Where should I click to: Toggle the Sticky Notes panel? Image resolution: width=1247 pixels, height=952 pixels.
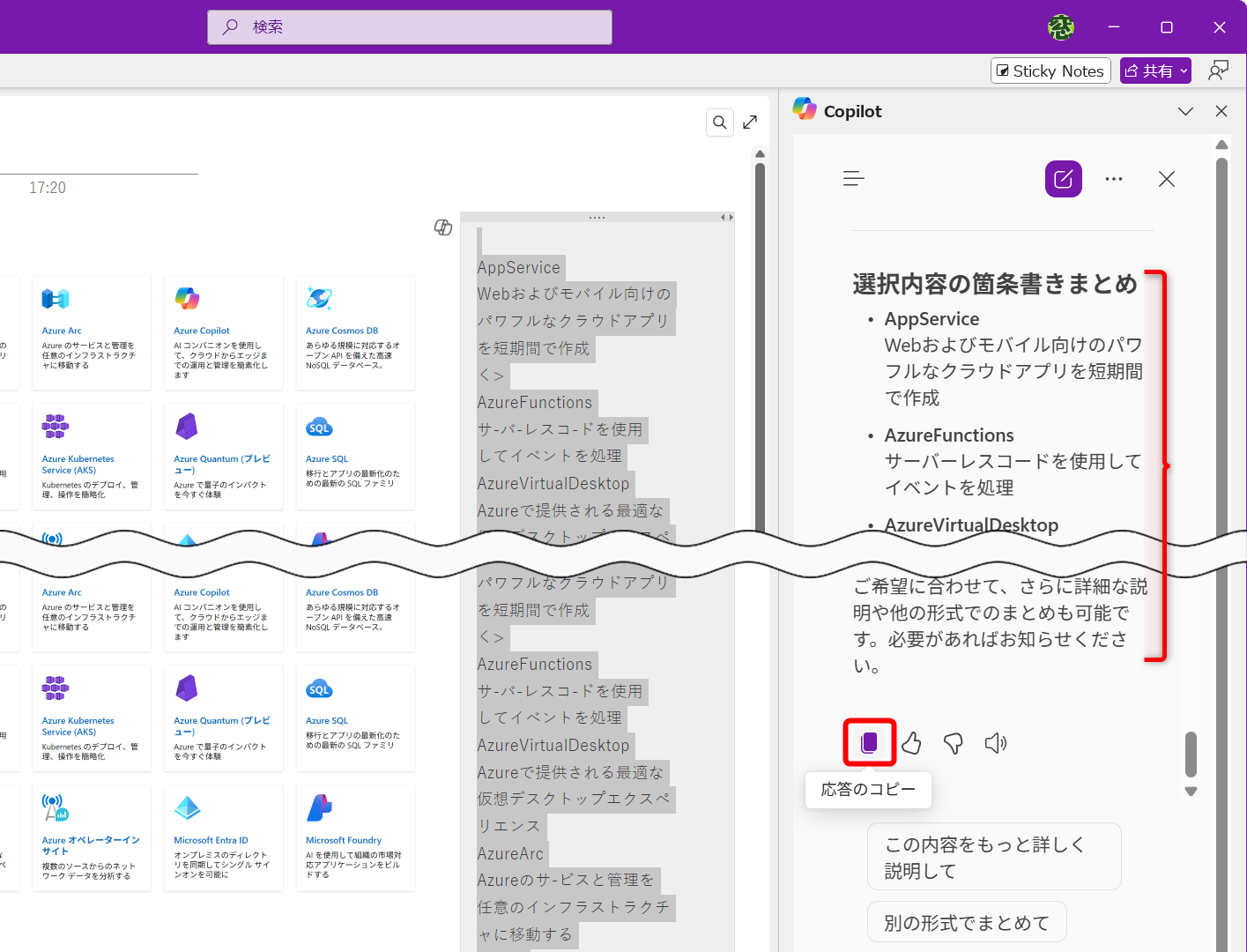click(x=1050, y=71)
